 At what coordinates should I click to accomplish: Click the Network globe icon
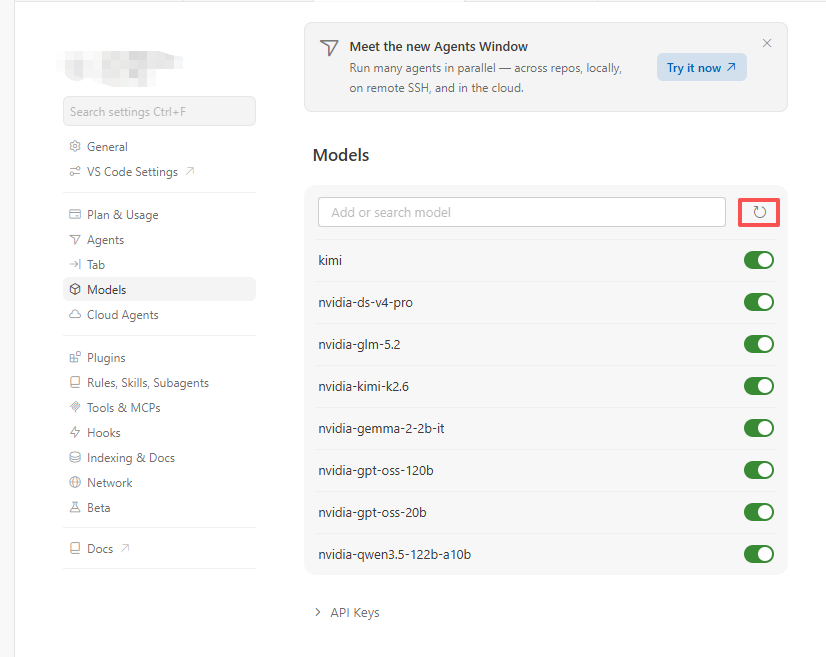coord(75,483)
